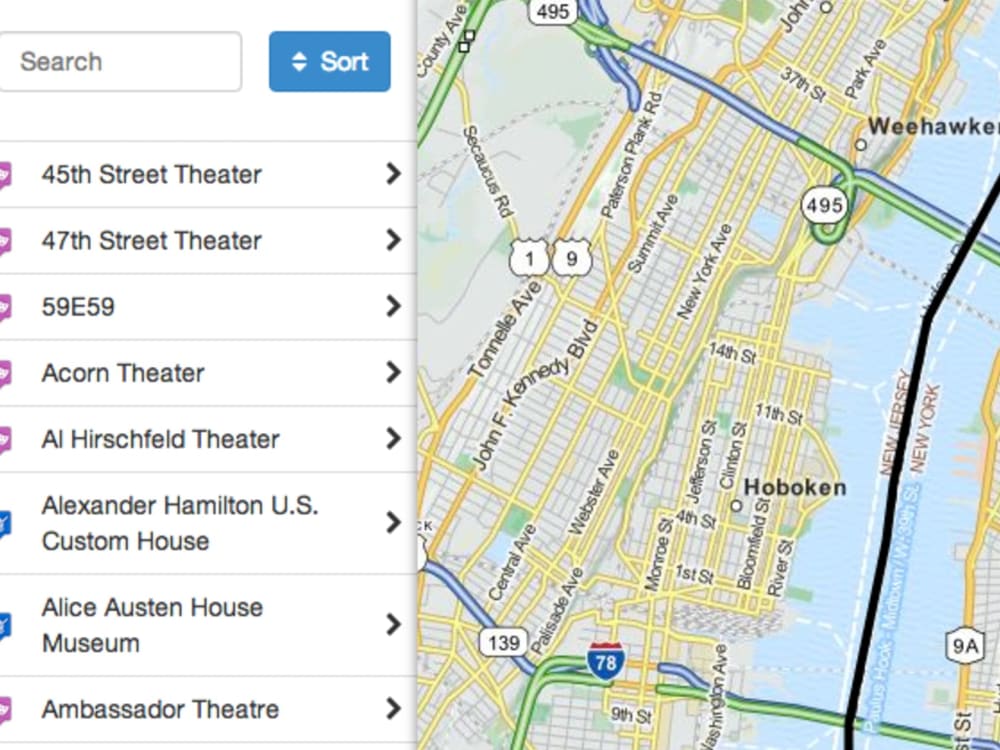1000x750 pixels.
Task: Click the Secaucus Rd map label
Action: pyautogui.click(x=488, y=172)
